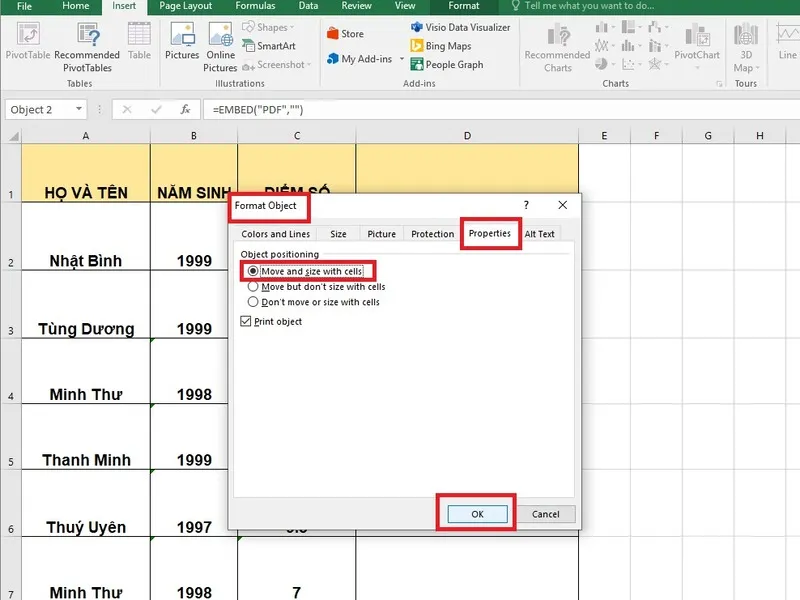
Task: Open 3D Map tour
Action: click(x=746, y=47)
